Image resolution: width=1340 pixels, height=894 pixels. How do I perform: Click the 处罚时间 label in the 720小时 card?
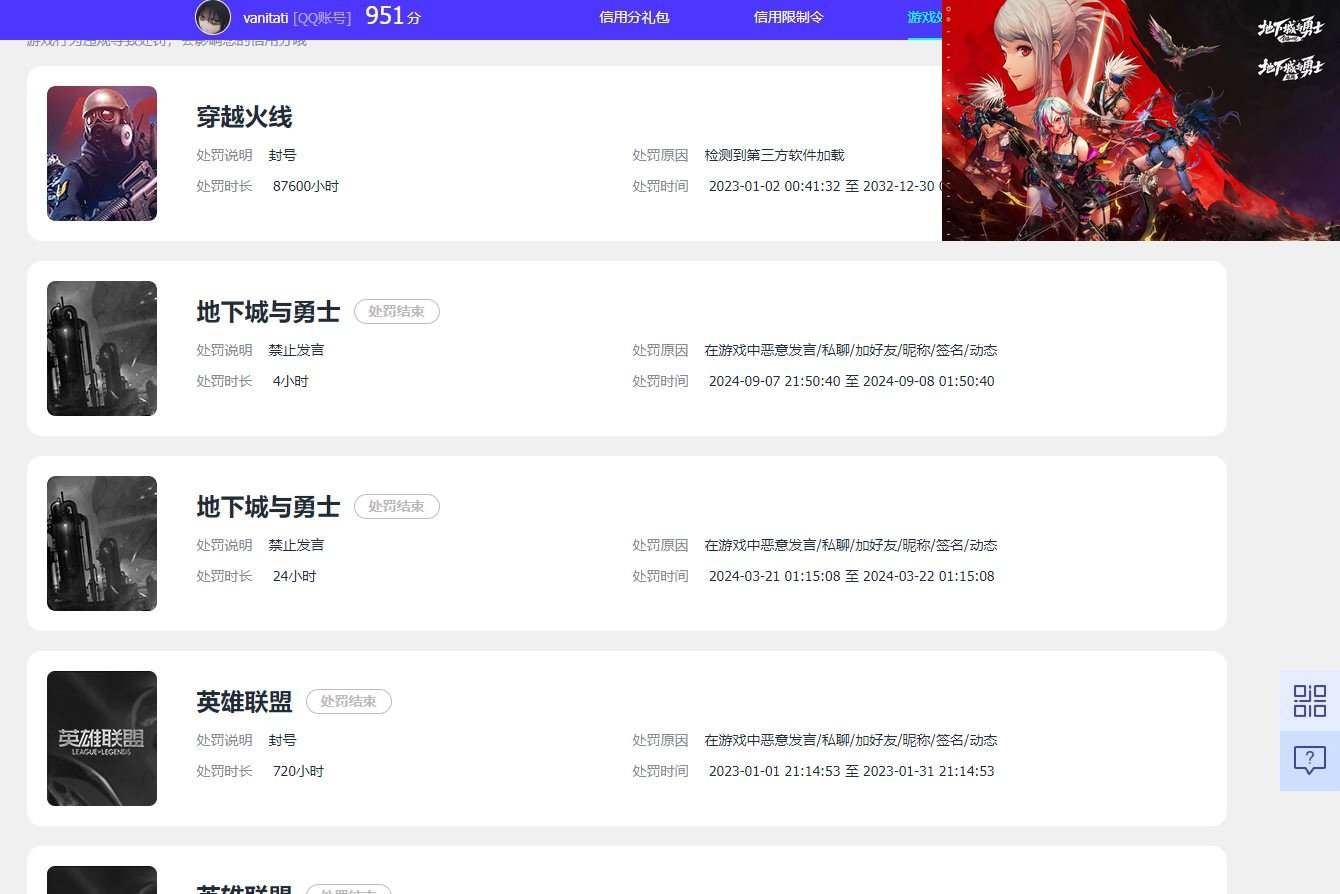click(660, 771)
